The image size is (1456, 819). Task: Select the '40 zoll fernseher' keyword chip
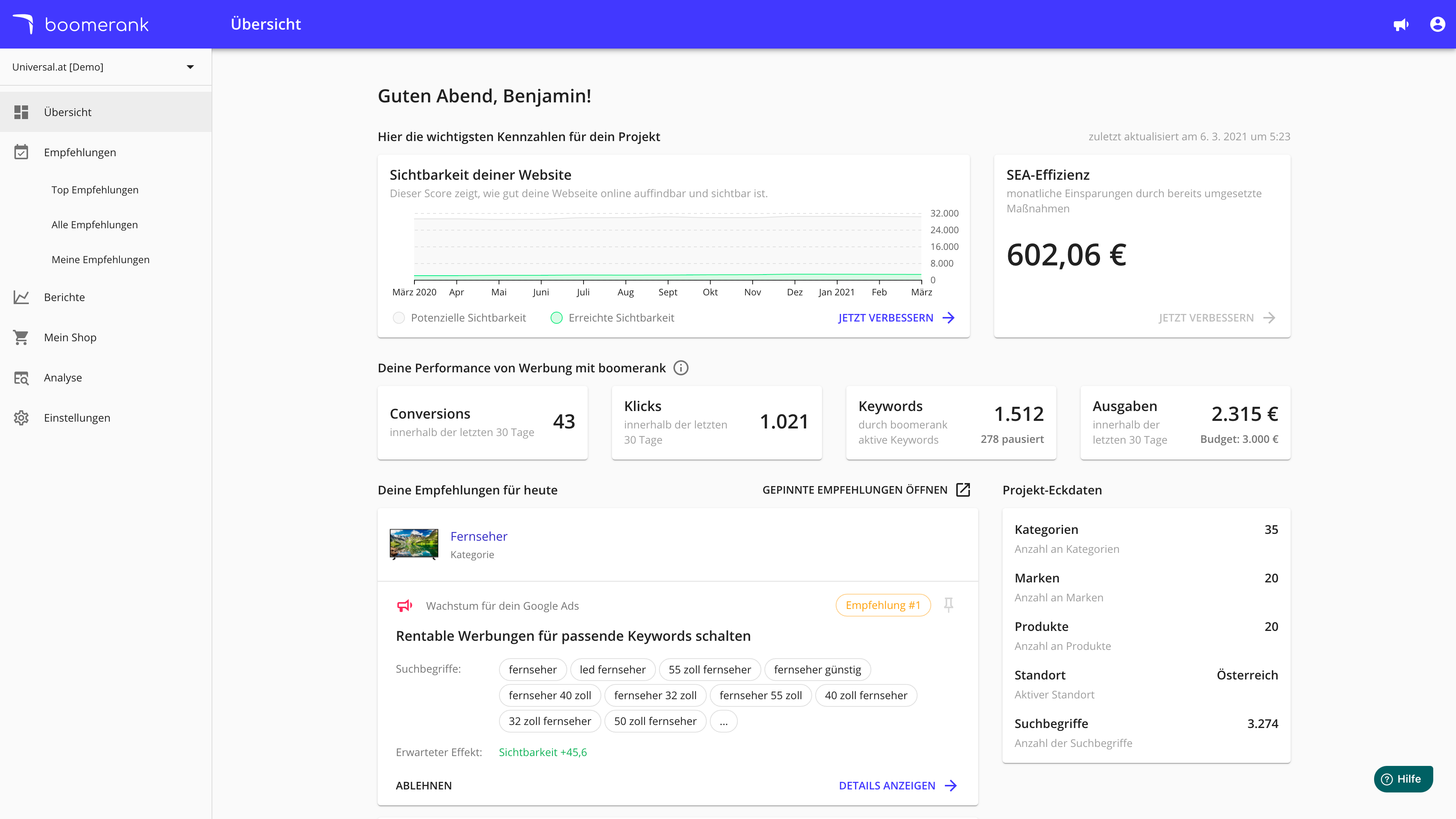[866, 695]
